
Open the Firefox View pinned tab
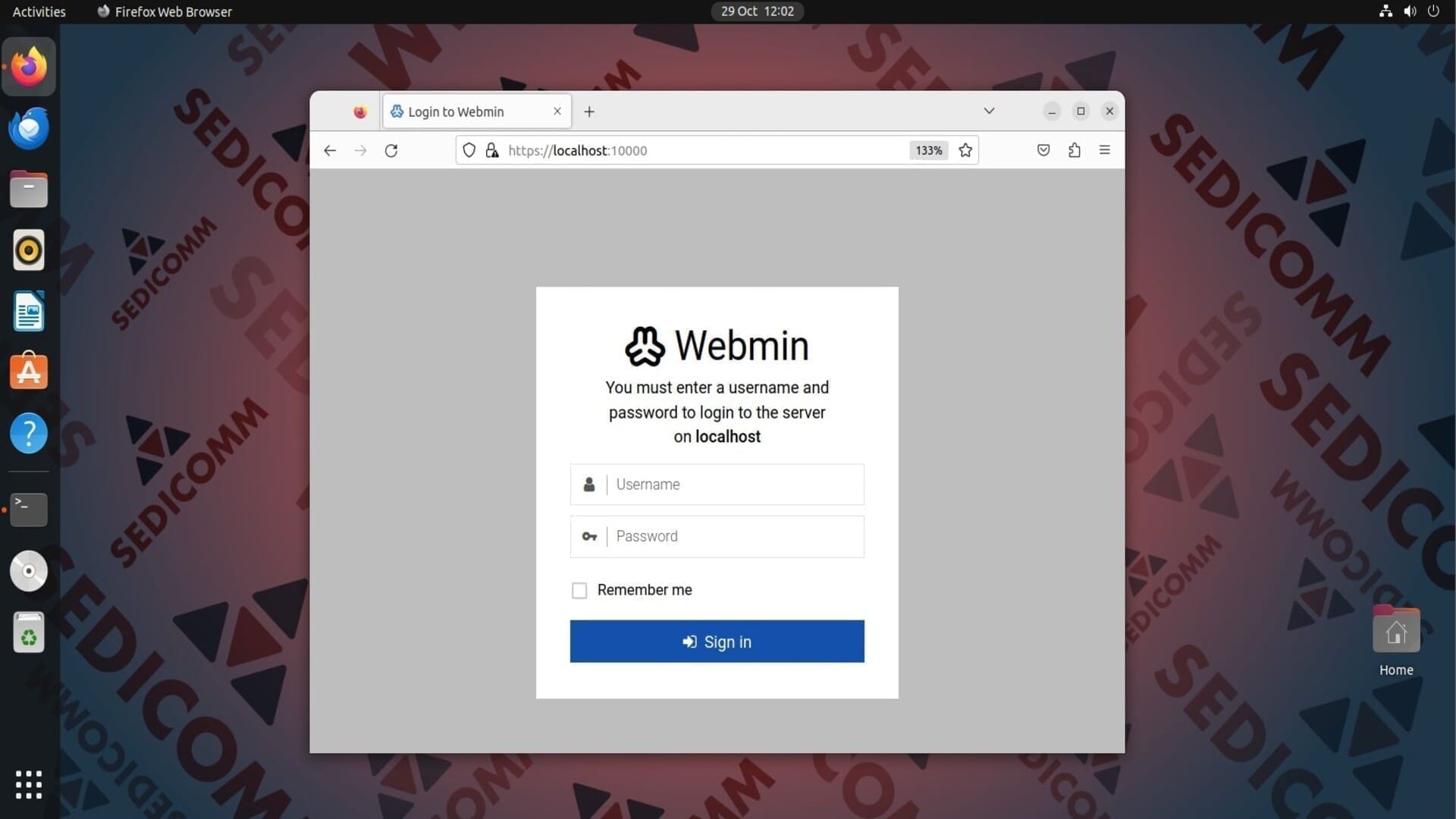pyautogui.click(x=360, y=111)
